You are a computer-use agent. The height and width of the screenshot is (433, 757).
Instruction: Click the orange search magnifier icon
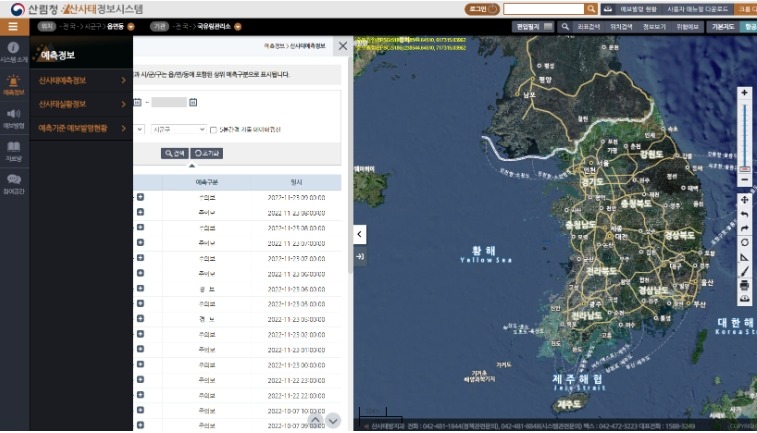pyautogui.click(x=591, y=9)
